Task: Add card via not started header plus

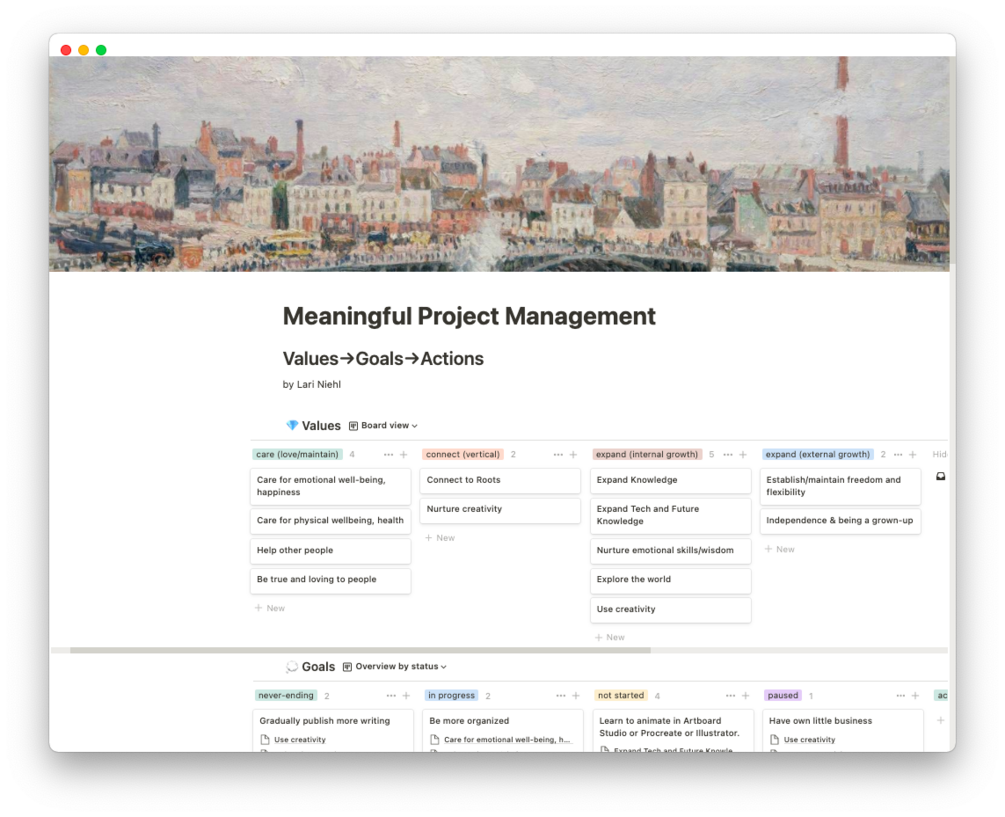Action: coord(746,695)
